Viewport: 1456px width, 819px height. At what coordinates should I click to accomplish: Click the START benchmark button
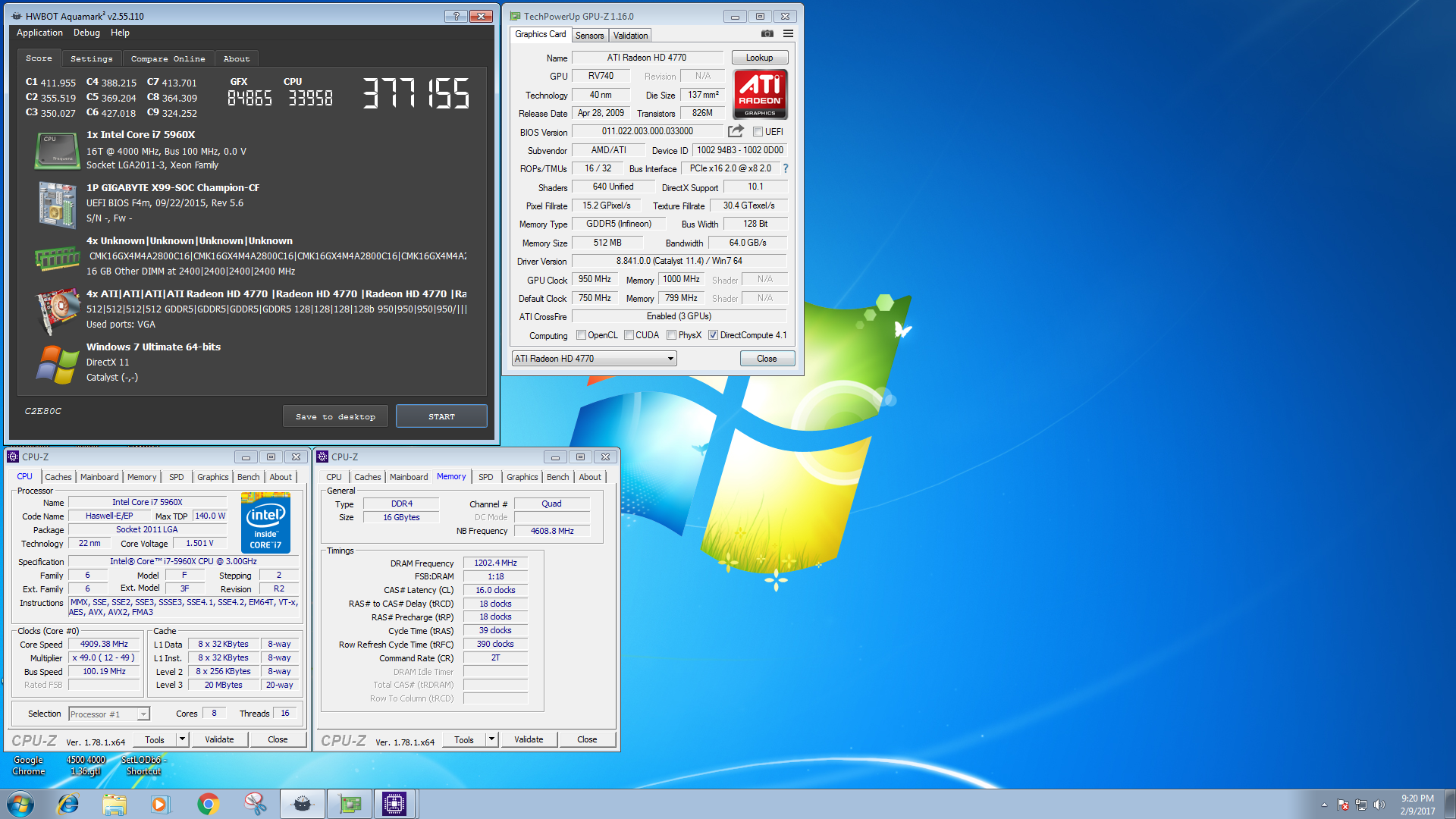pos(441,416)
